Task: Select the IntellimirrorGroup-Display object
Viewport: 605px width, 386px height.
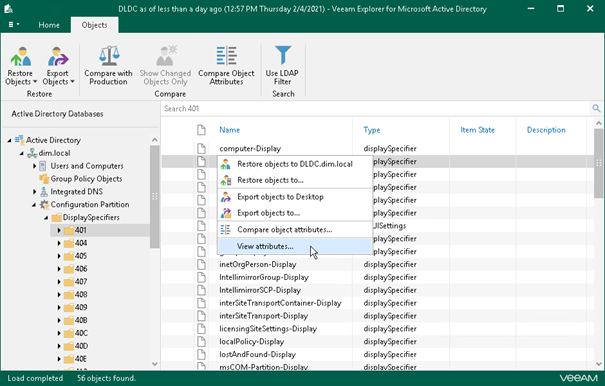Action: click(264, 277)
